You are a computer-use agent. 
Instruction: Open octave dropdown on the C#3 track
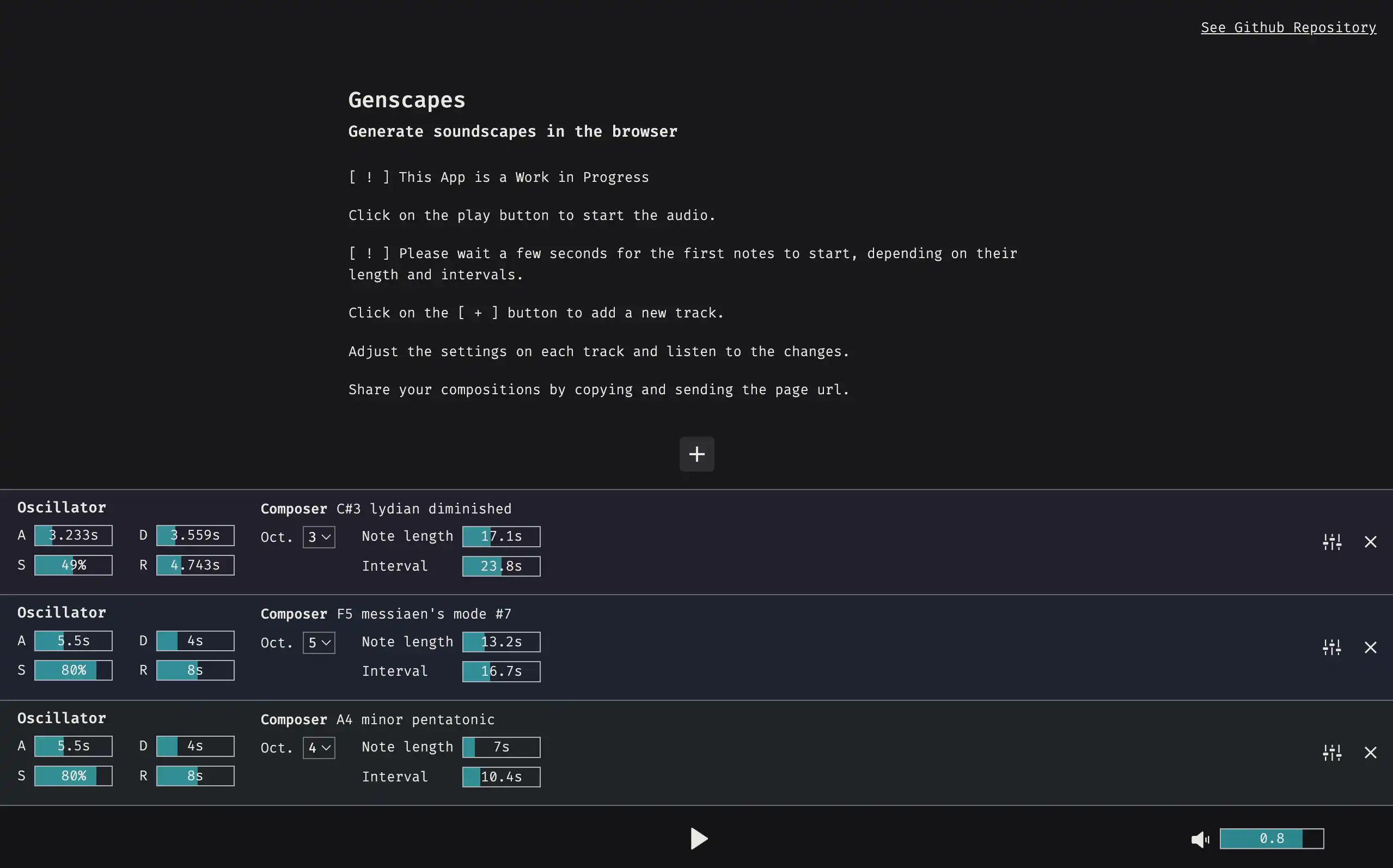[319, 537]
